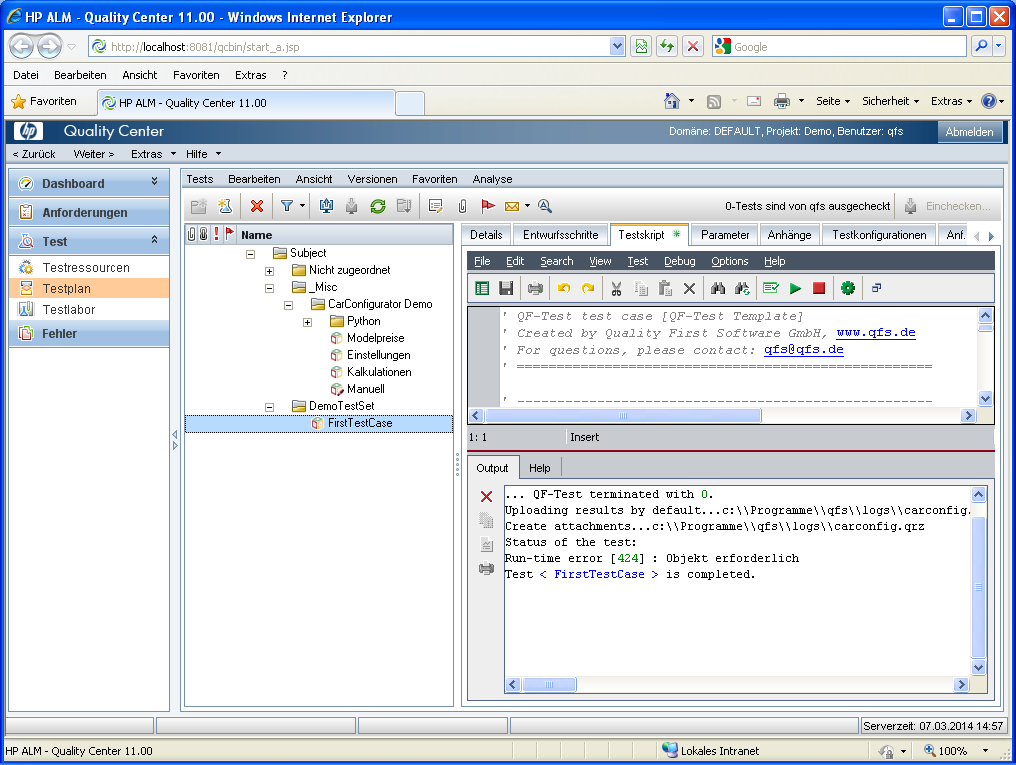Image resolution: width=1016 pixels, height=765 pixels.
Task: Click the find and replace binoculars icon
Action: coord(743,288)
